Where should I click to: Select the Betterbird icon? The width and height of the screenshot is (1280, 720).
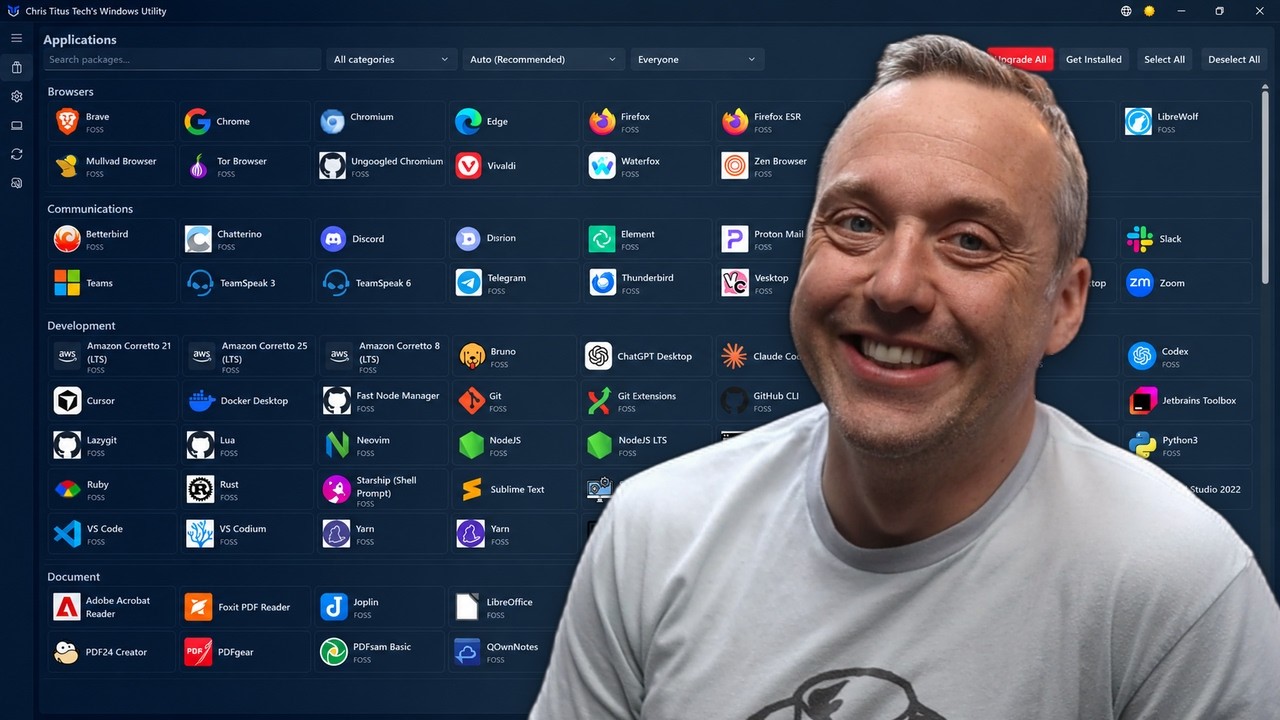click(x=67, y=239)
